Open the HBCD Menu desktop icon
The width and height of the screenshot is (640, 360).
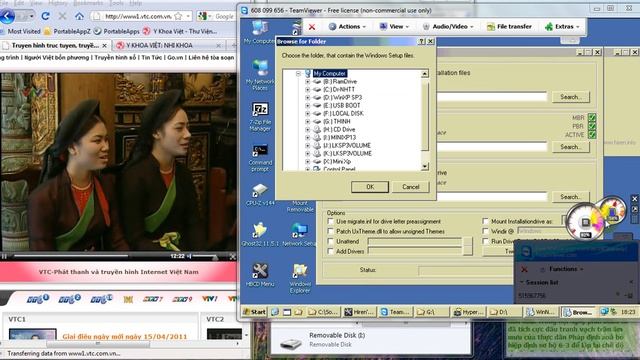[x=260, y=275]
